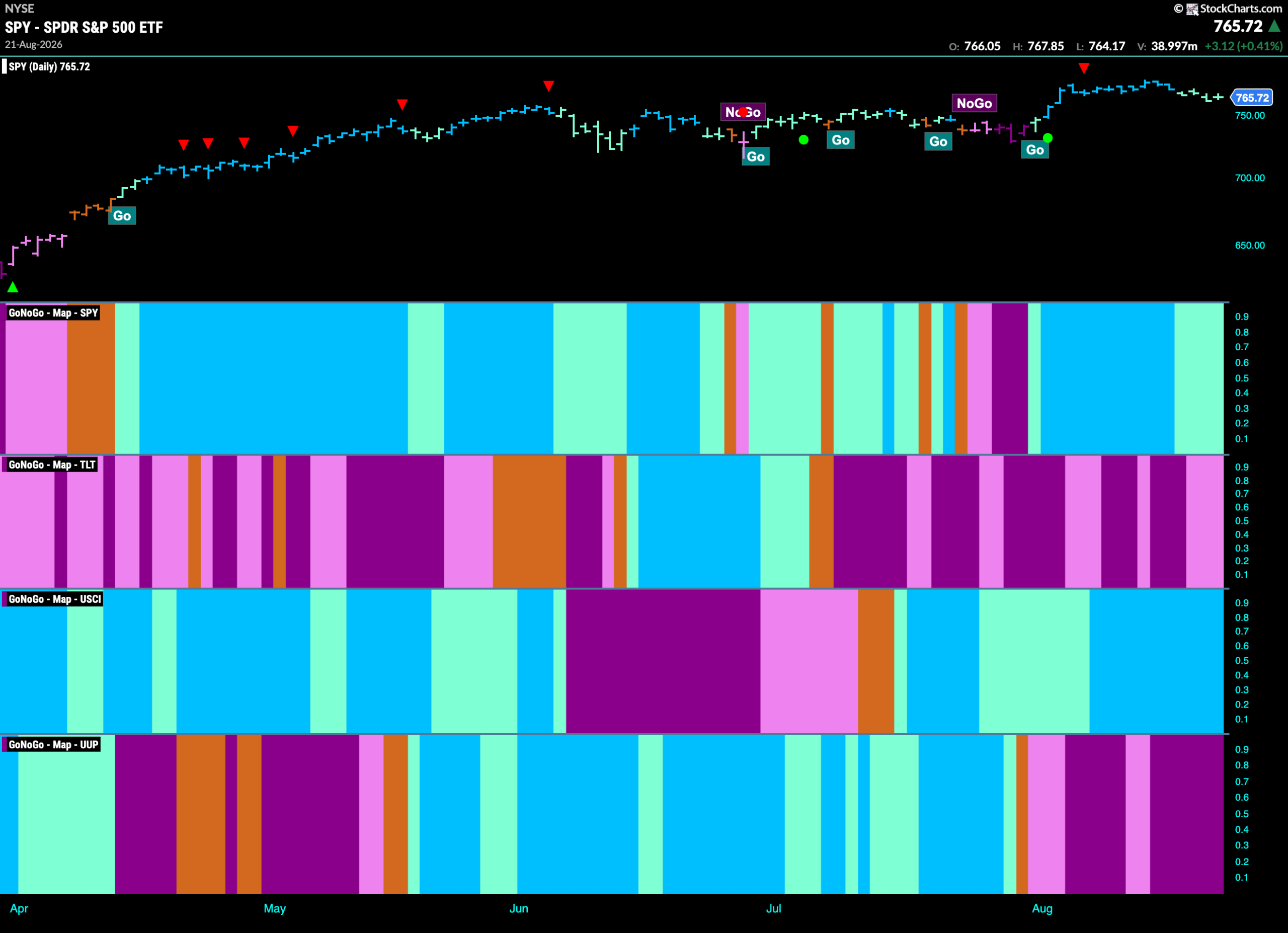Click the blue 765.72 price tag
Viewport: 1288px width, 933px height.
pyautogui.click(x=1252, y=98)
